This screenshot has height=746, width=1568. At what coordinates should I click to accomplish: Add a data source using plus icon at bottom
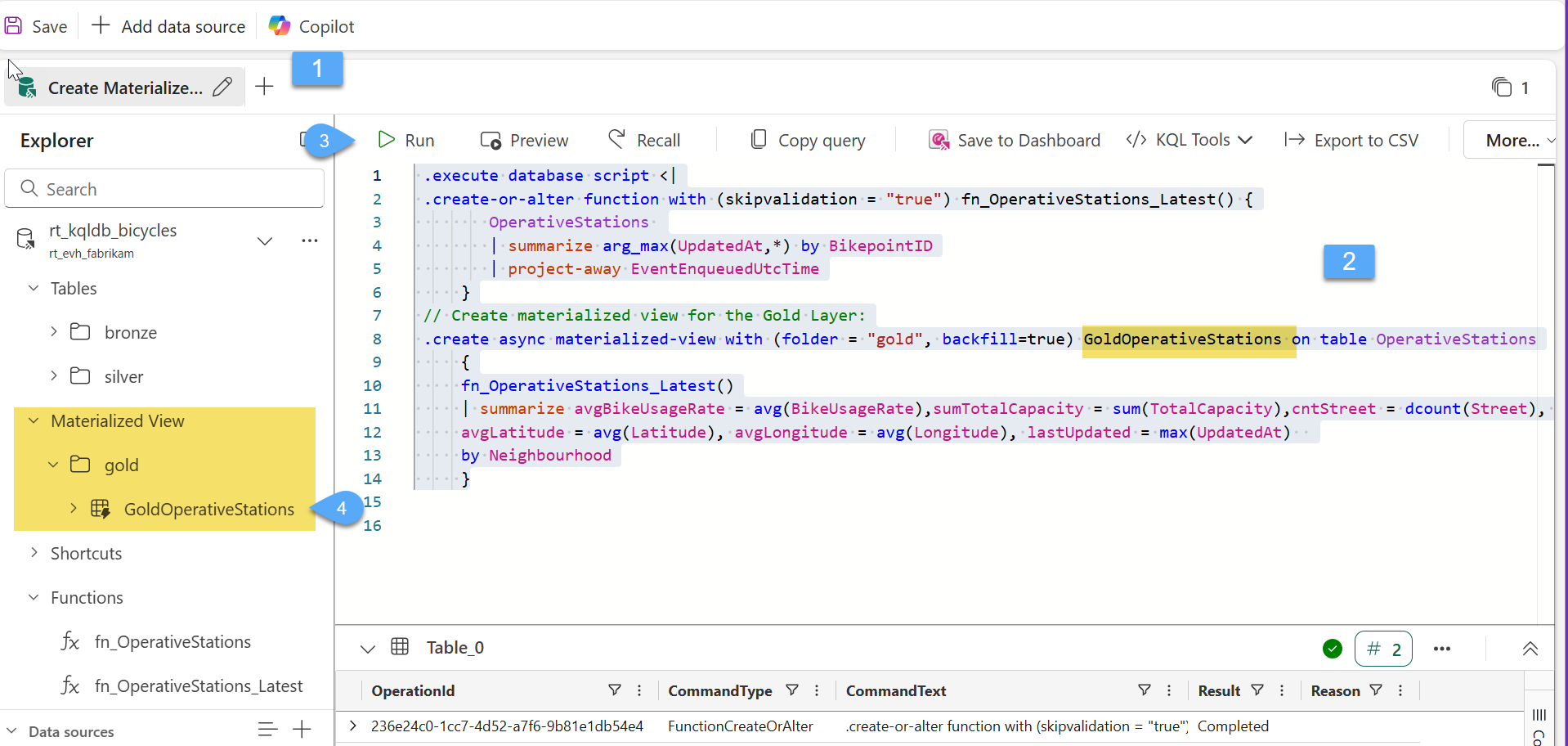point(302,730)
